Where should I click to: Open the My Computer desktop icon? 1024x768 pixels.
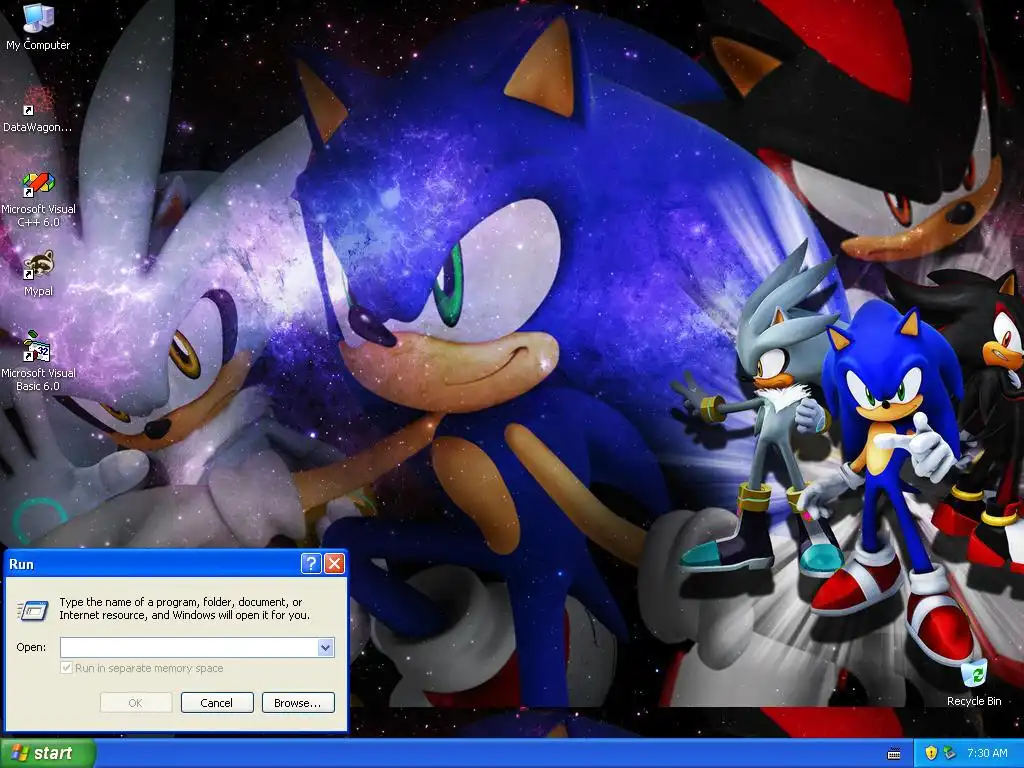38,26
